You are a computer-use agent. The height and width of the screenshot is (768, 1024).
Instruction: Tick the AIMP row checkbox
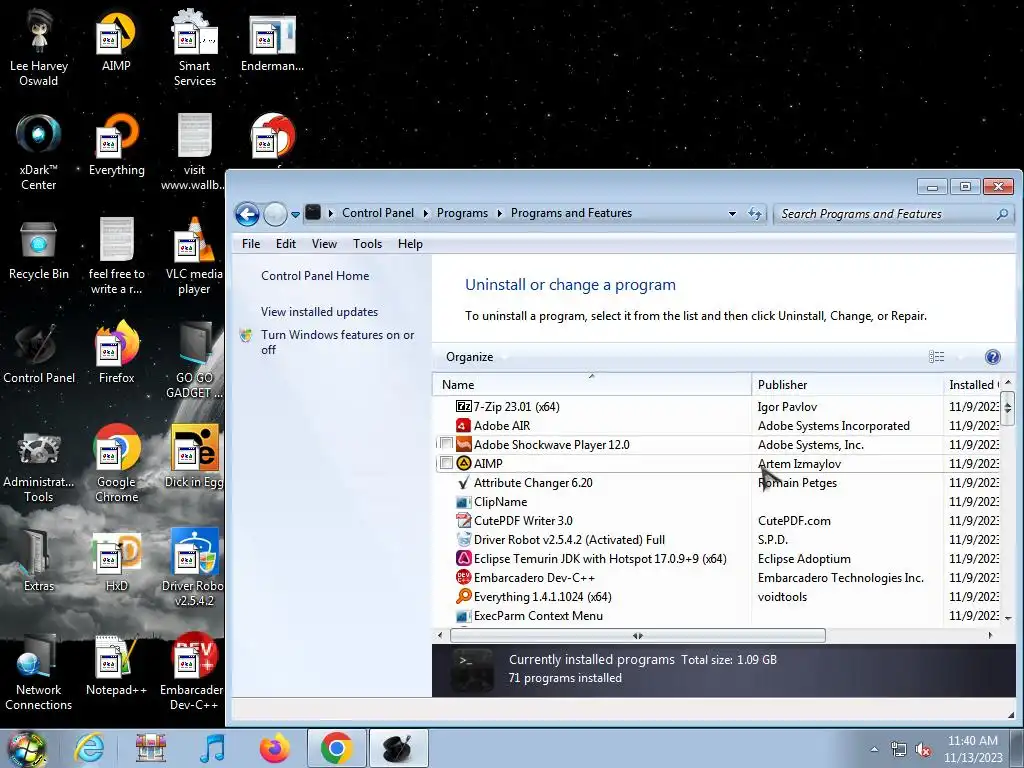point(447,463)
